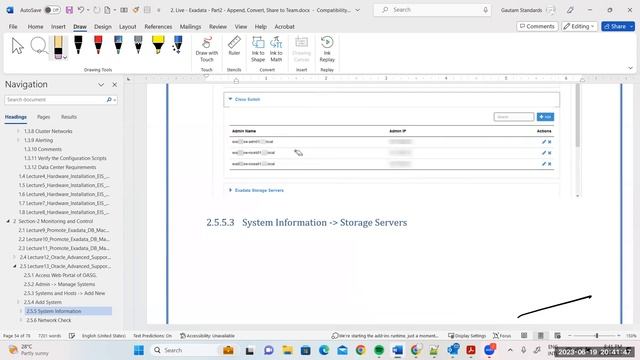Select the yellow highlighter
This screenshot has width=640, height=360.
(x=158, y=45)
